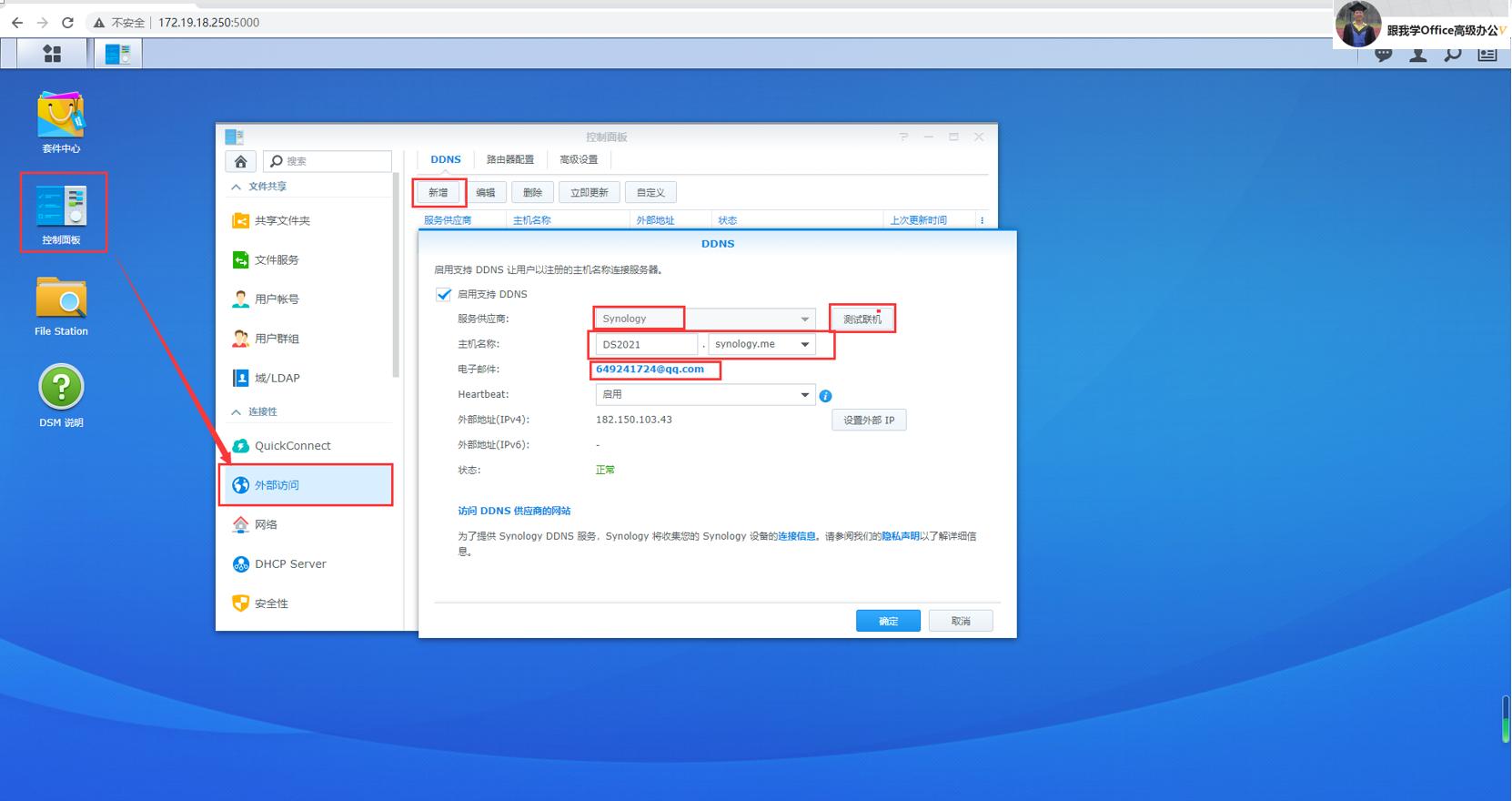Screen dimensions: 1512x801
Task: Click the 设置外部 IP button
Action: [869, 420]
